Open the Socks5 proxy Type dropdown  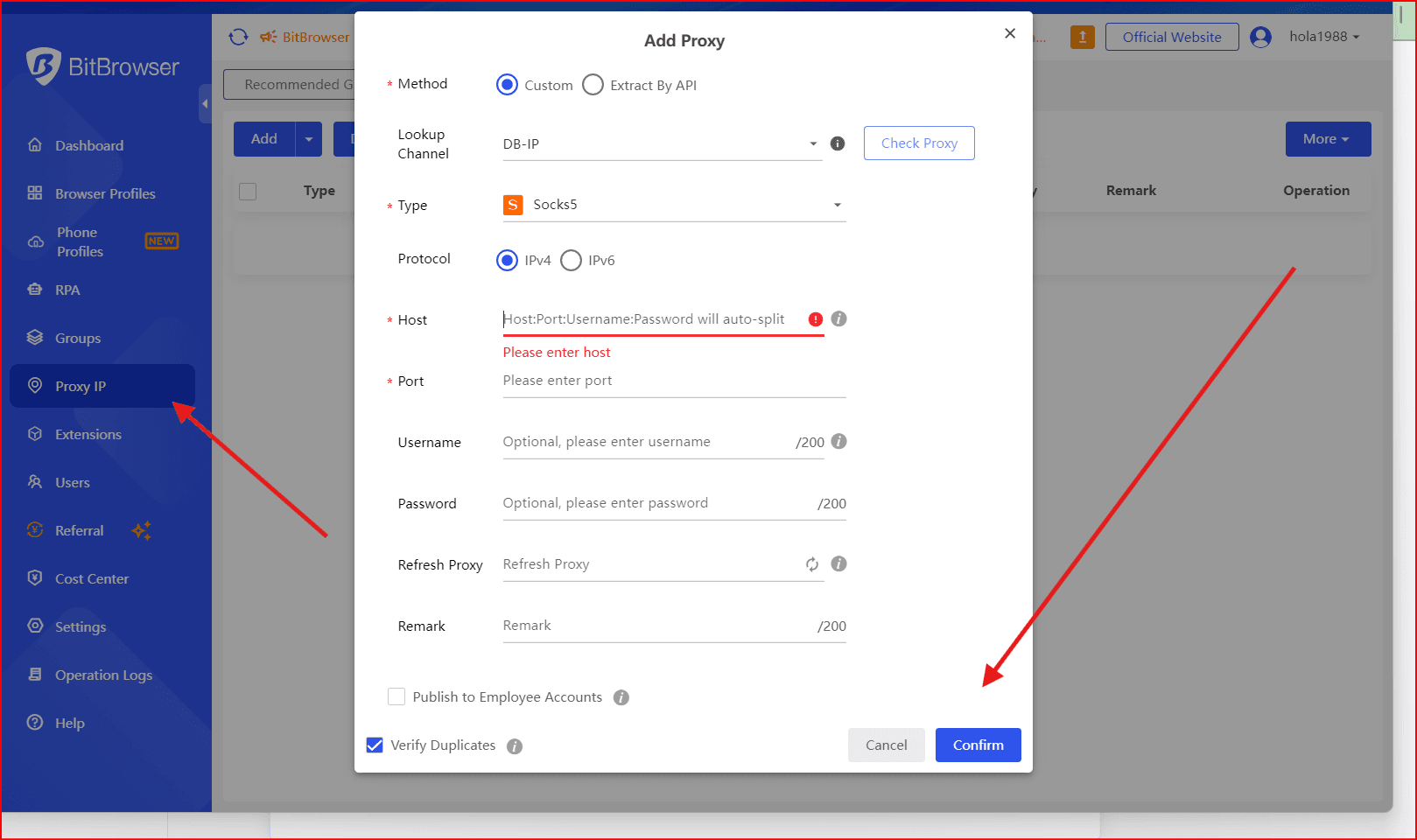(838, 205)
